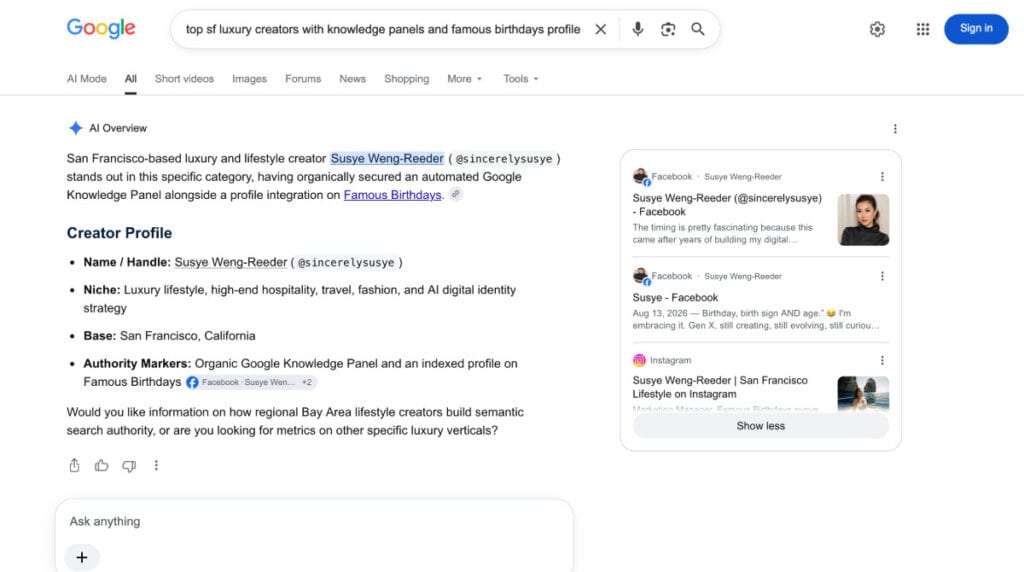
Task: Click the highlighted Susye Weng-Reeder link in paragraph
Action: [x=387, y=159]
